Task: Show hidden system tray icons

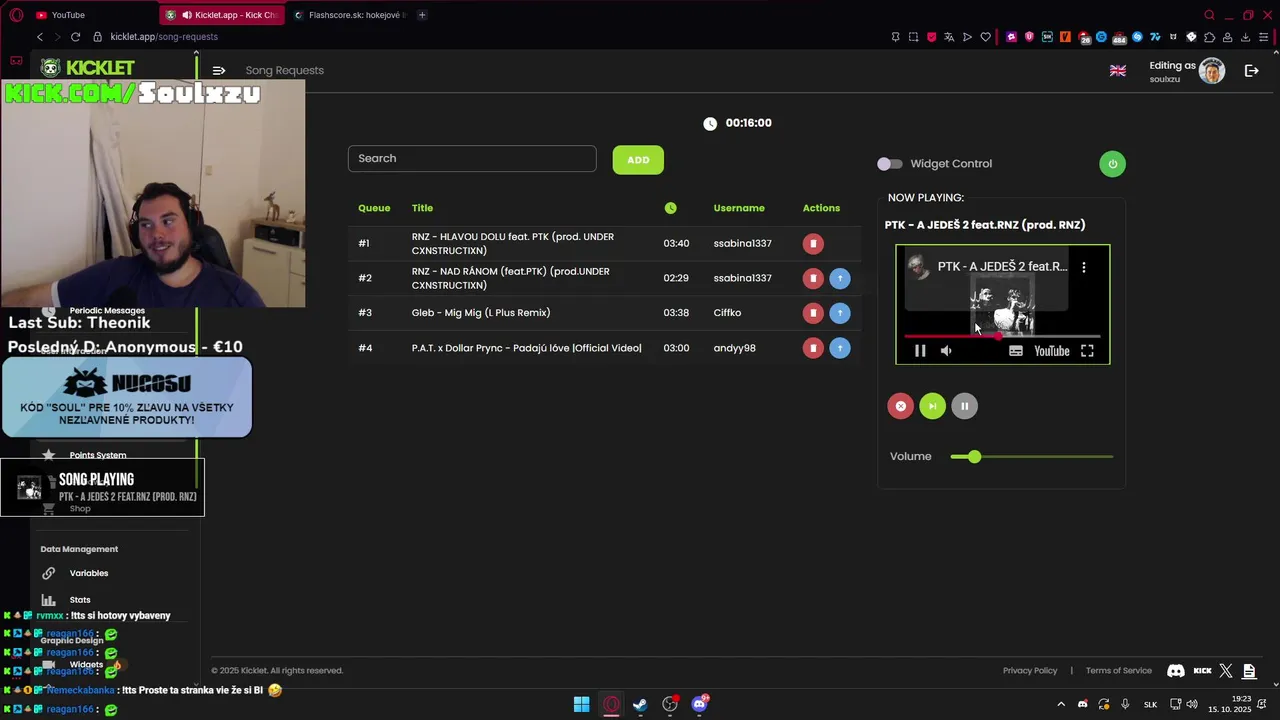Action: pyautogui.click(x=1061, y=704)
